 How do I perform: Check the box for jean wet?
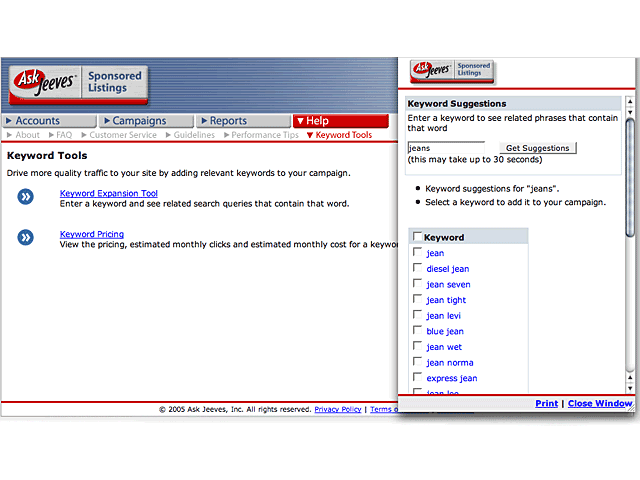(417, 346)
